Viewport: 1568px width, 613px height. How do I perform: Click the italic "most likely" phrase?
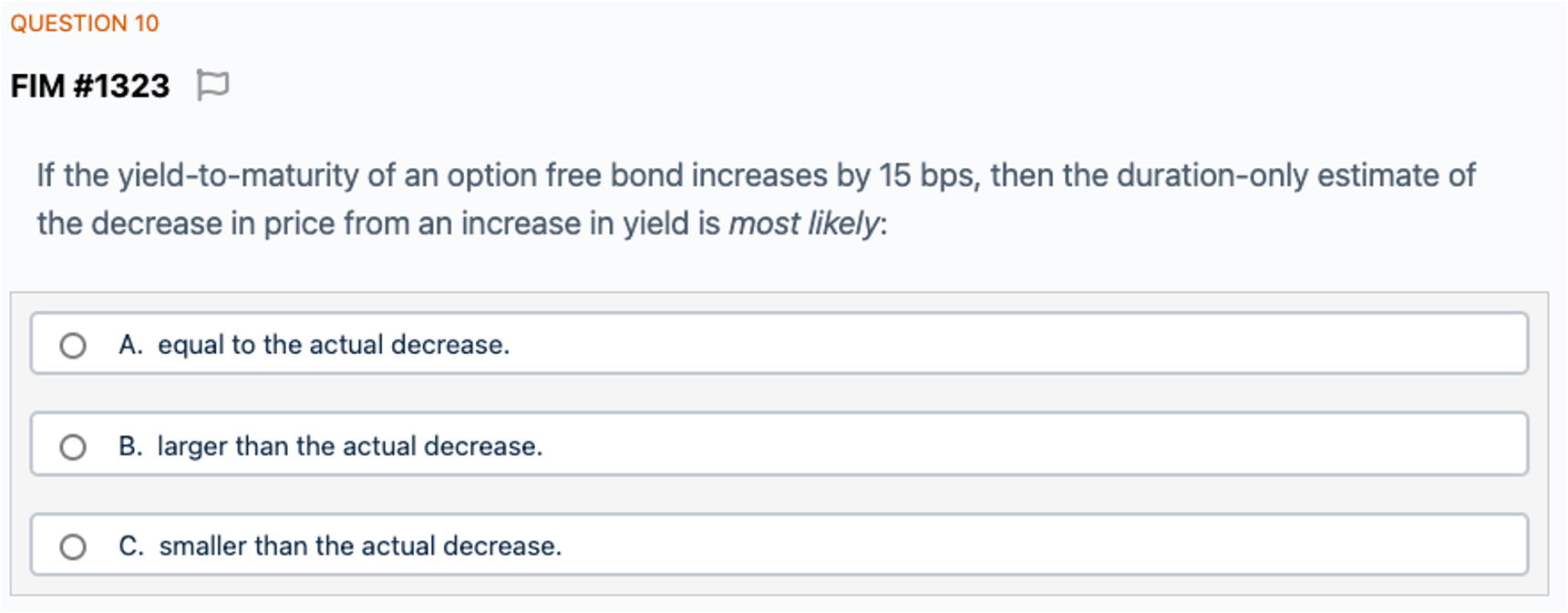coord(804,223)
